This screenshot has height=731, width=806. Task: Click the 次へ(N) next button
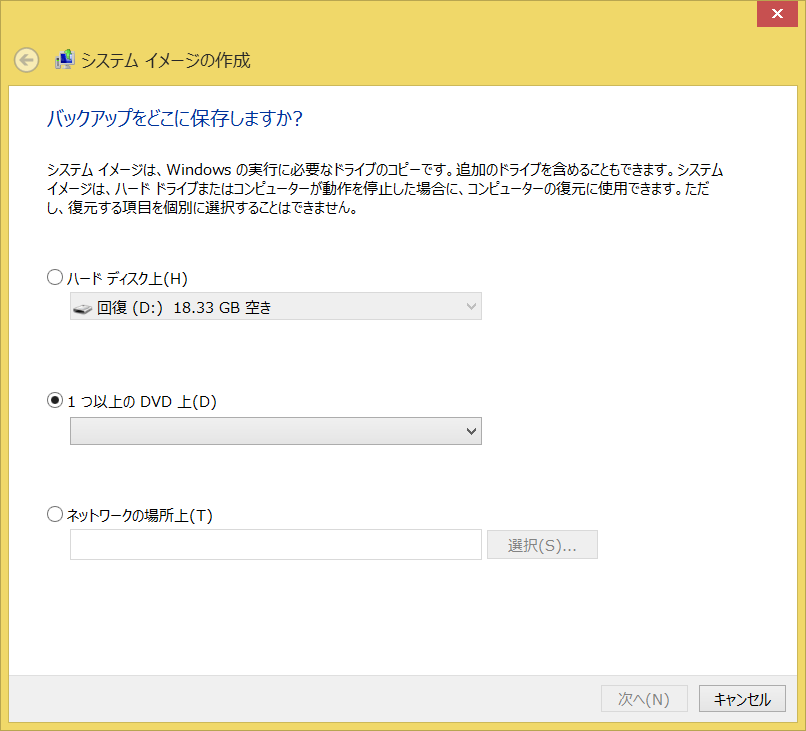[x=644, y=699]
